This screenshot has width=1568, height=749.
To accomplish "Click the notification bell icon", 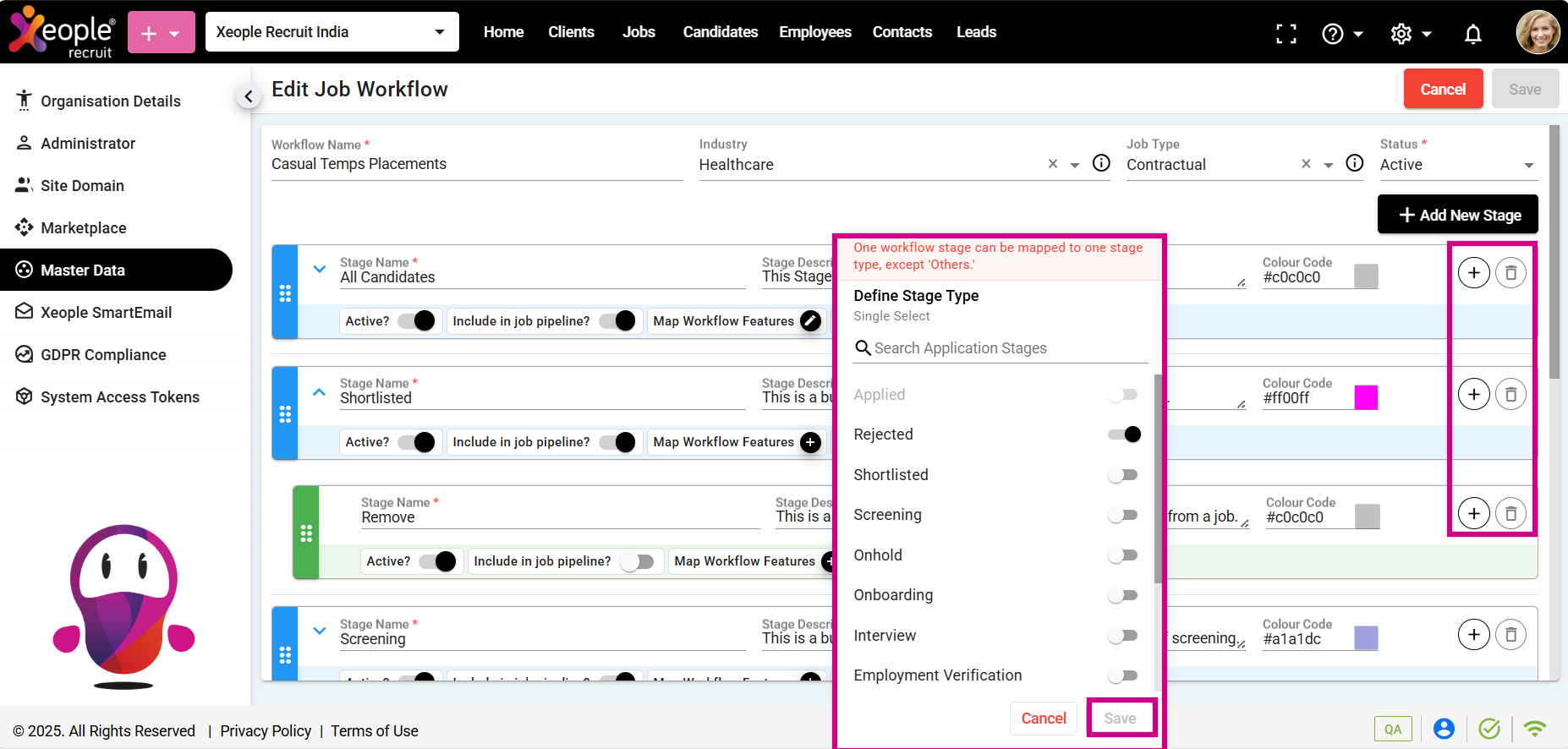I will (x=1472, y=34).
